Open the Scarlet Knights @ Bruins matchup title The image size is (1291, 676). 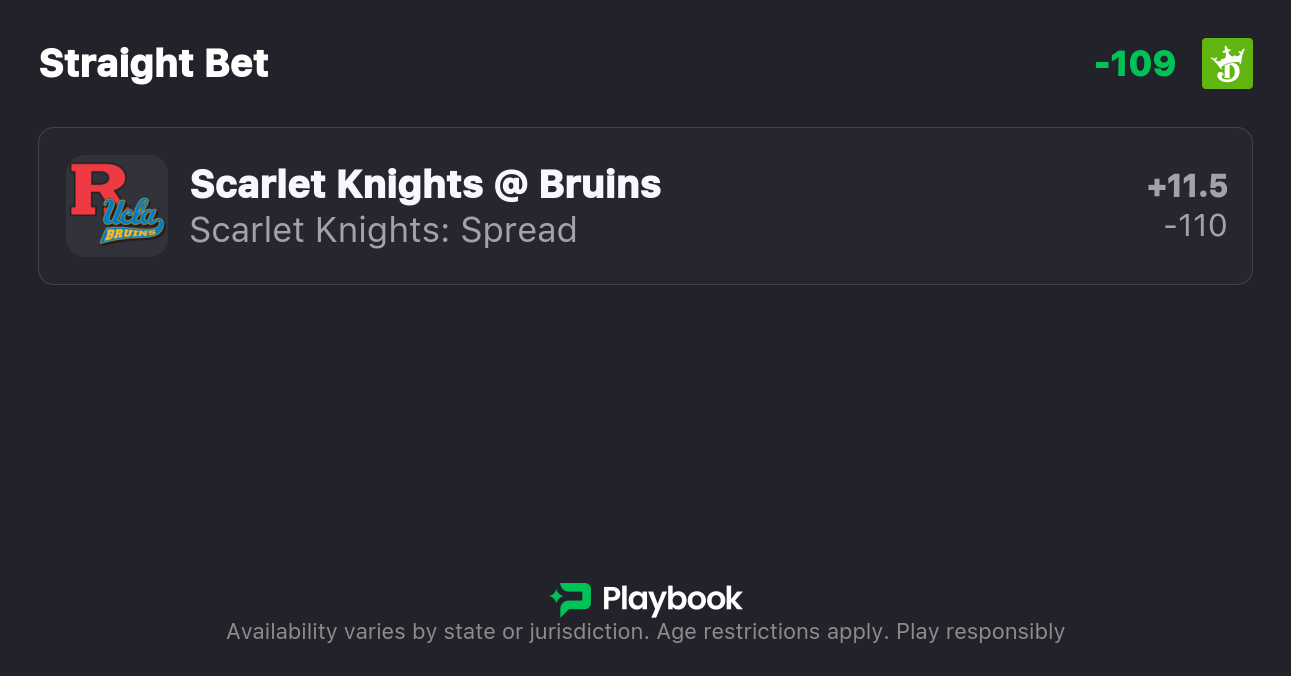[425, 184]
